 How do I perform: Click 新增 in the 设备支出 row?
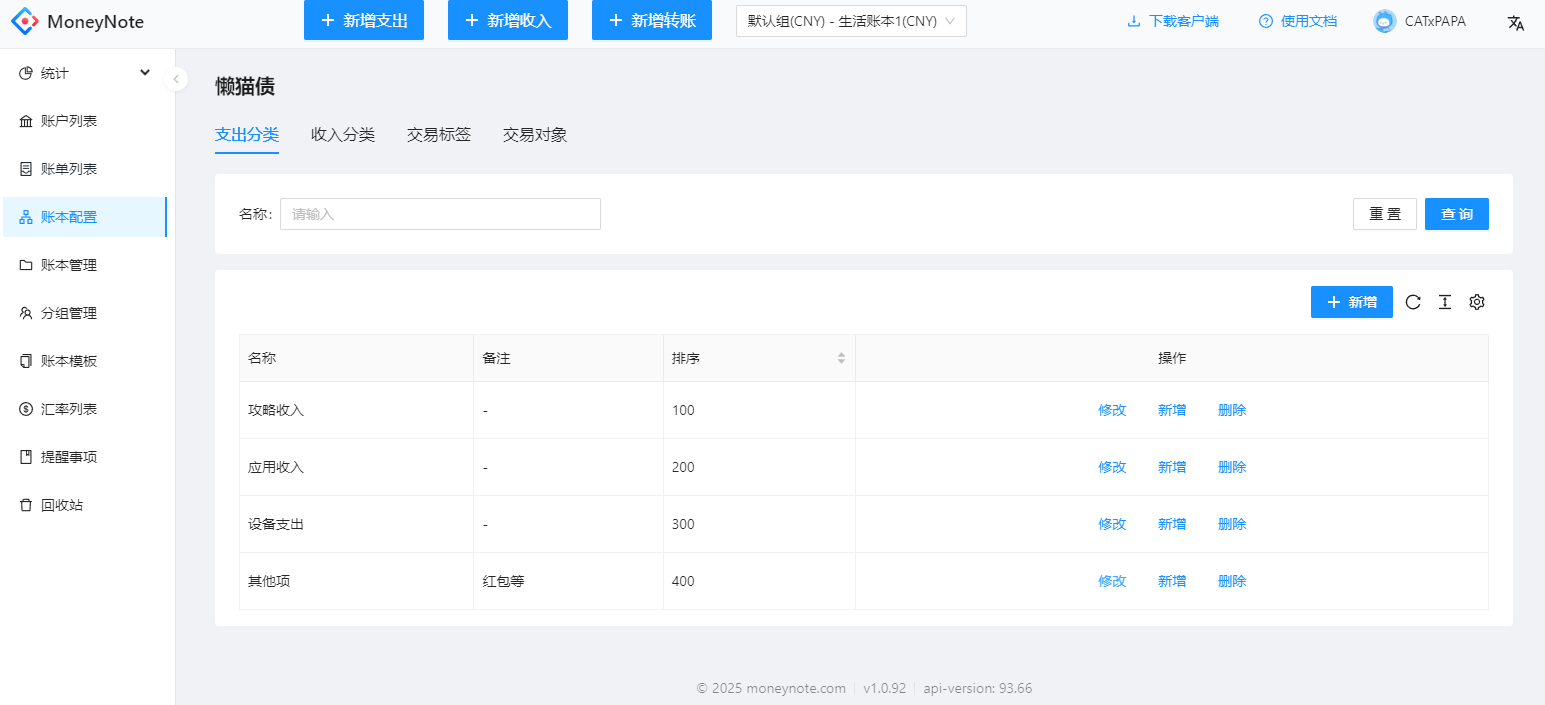click(1172, 524)
